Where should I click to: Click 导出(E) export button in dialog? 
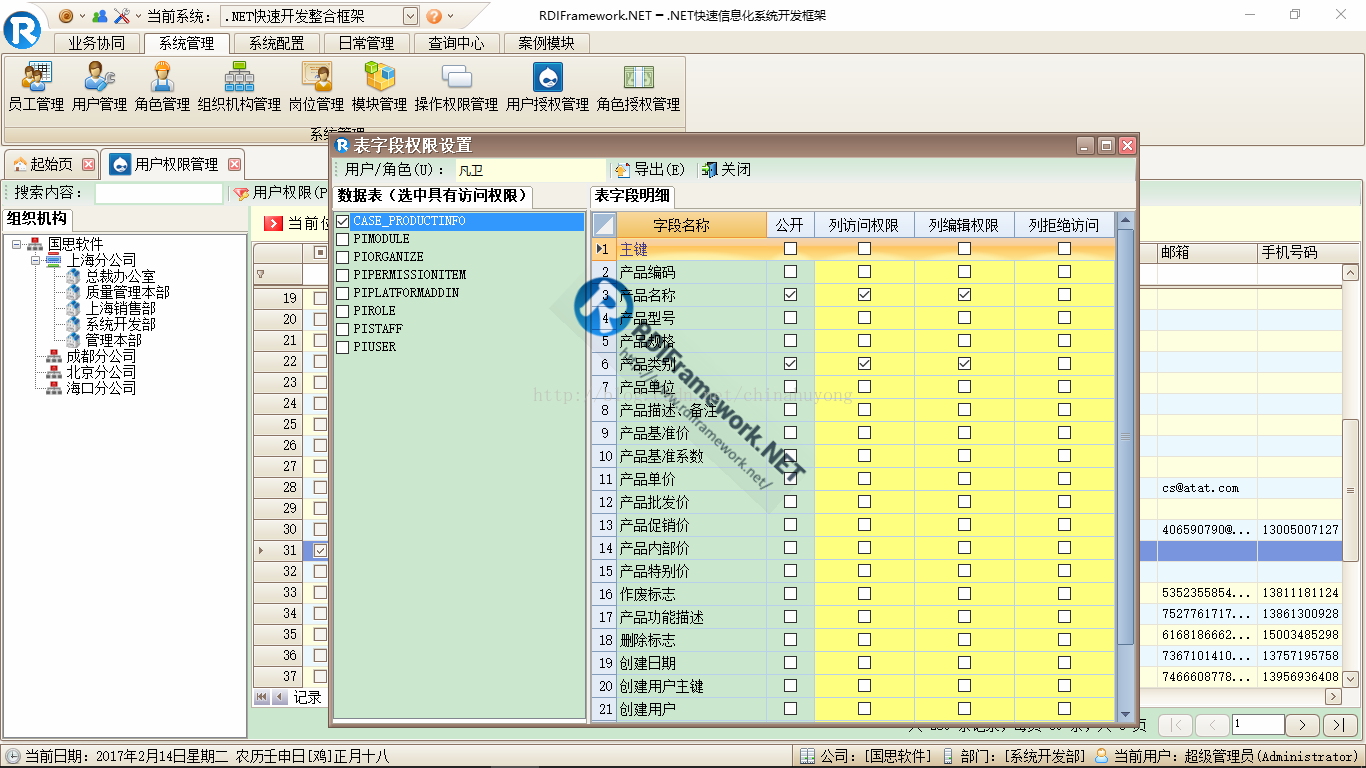650,170
